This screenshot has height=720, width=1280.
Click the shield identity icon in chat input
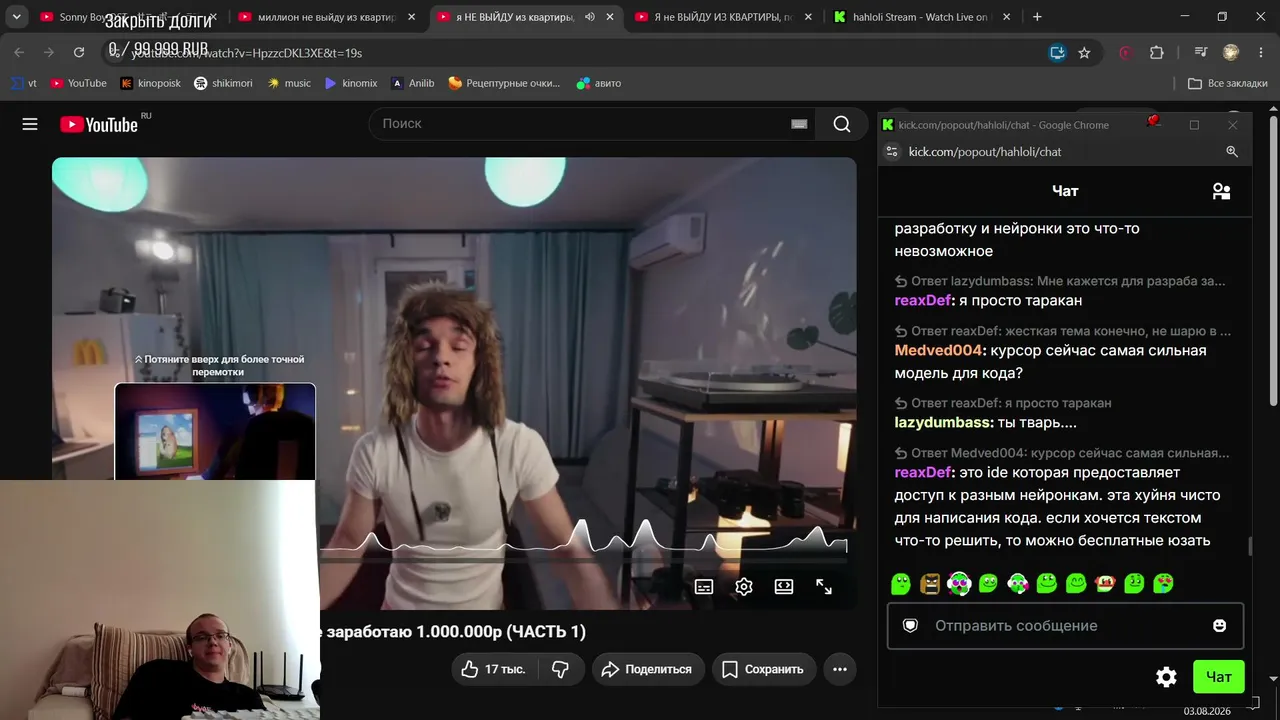tap(910, 626)
